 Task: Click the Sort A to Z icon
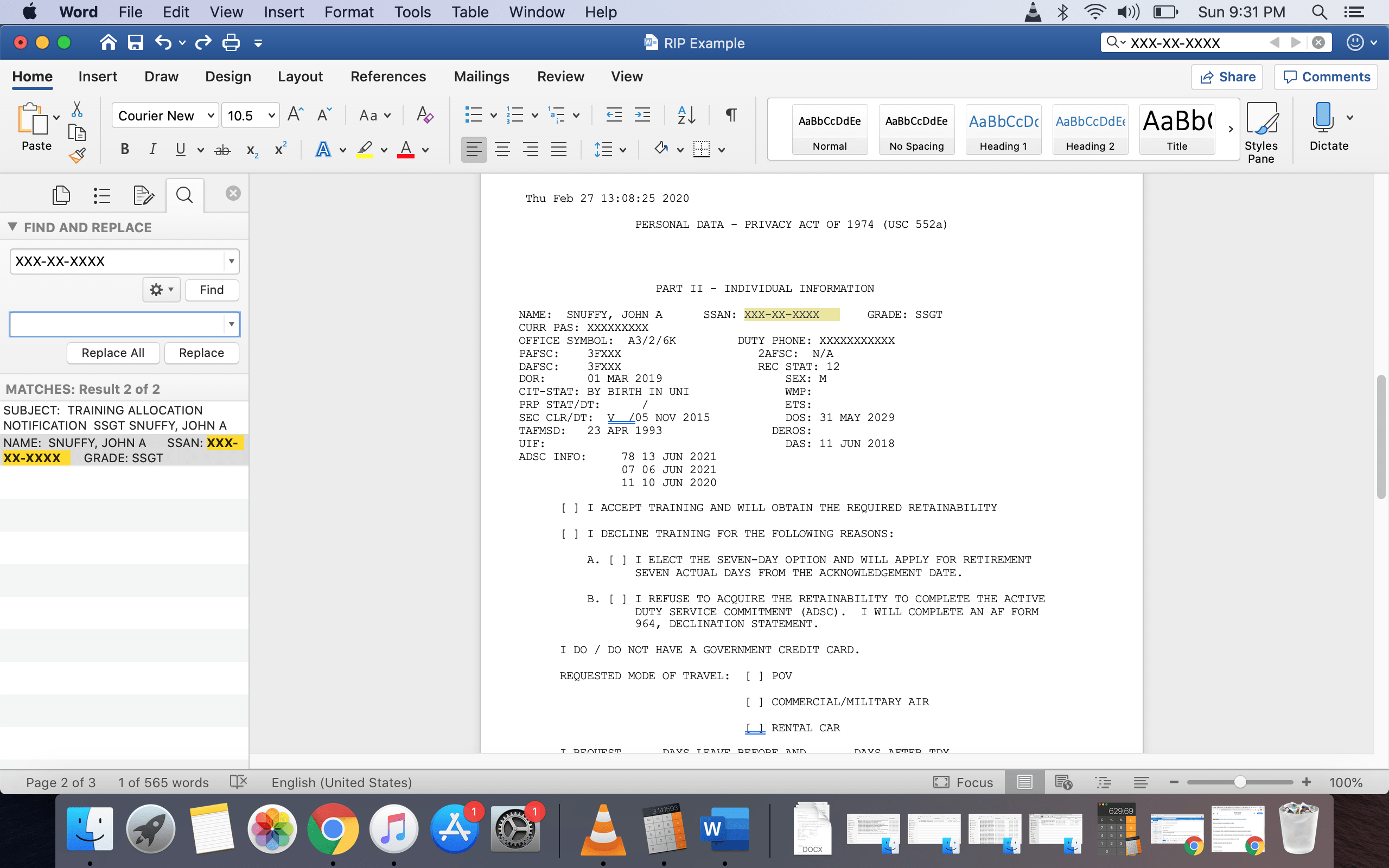click(x=686, y=116)
